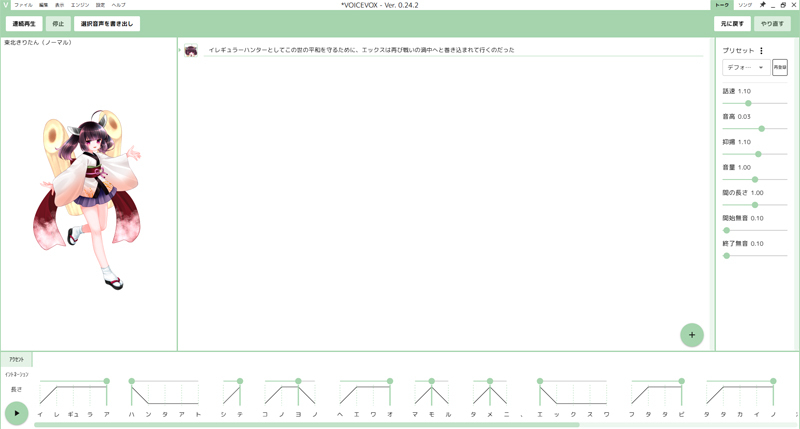Toggle the pin window icon
800x429 pixels.
click(x=763, y=5)
